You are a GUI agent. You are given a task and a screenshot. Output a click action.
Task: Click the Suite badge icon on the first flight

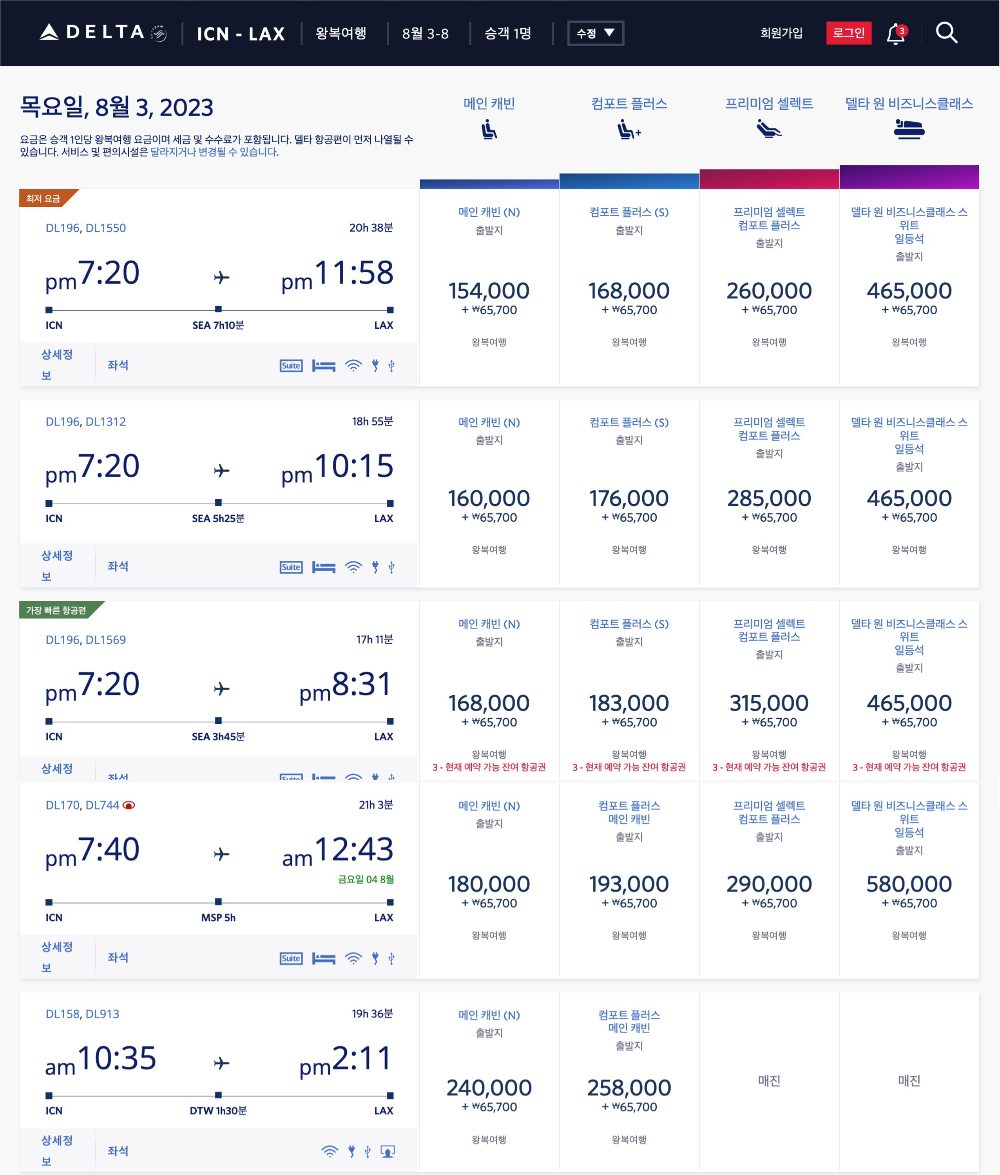pos(291,365)
